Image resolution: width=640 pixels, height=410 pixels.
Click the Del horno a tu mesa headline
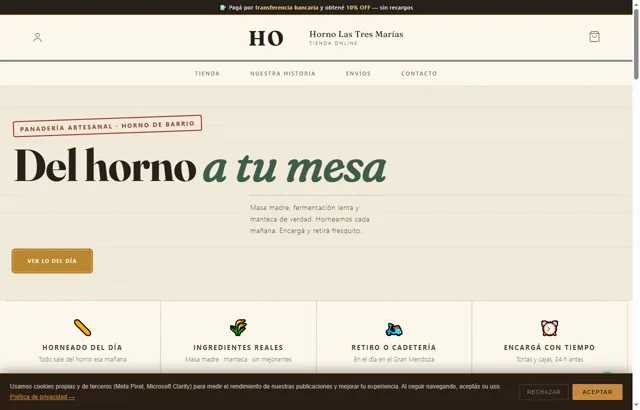tap(200, 166)
